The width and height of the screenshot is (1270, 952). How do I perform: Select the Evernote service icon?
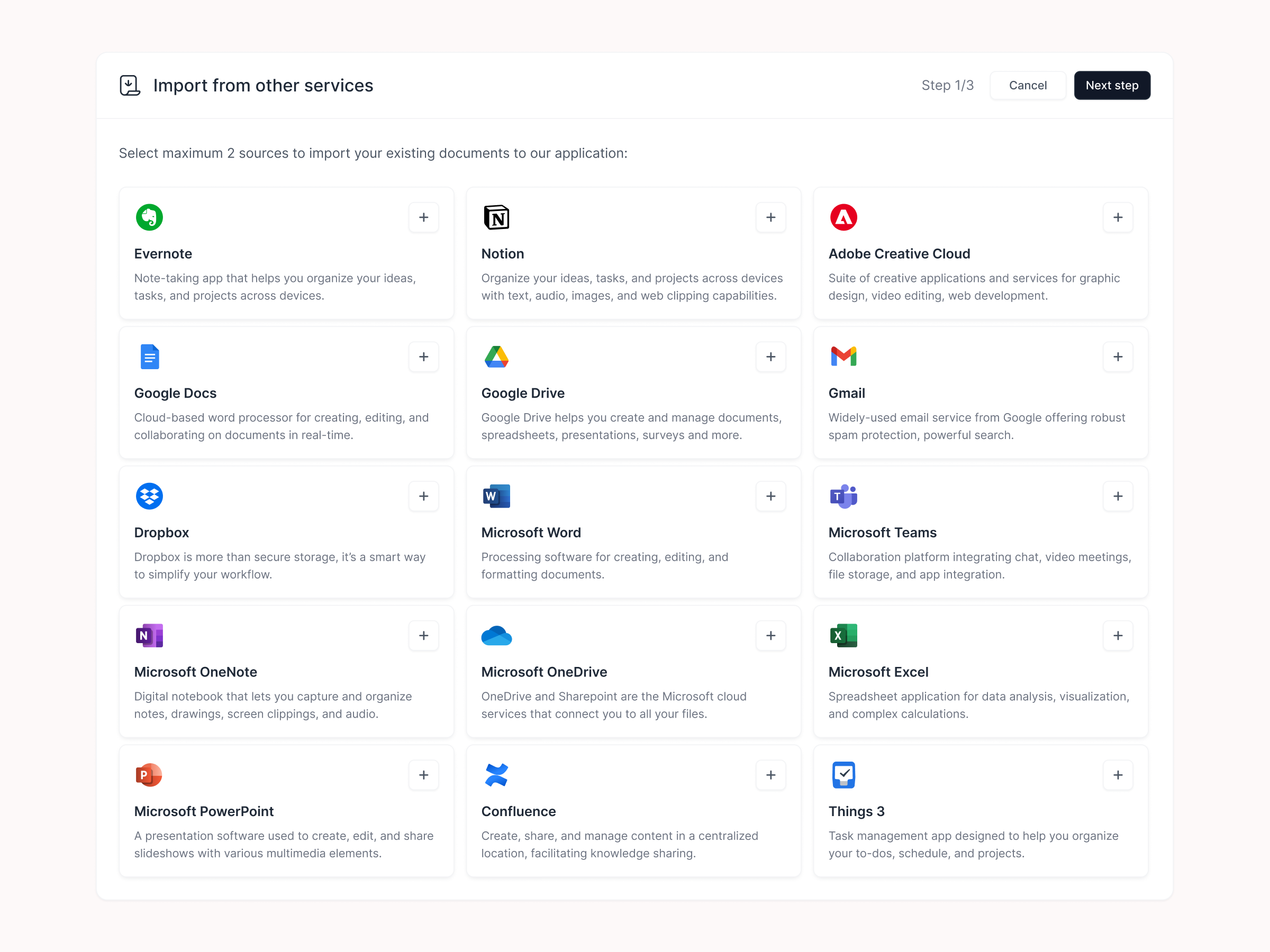(x=149, y=217)
